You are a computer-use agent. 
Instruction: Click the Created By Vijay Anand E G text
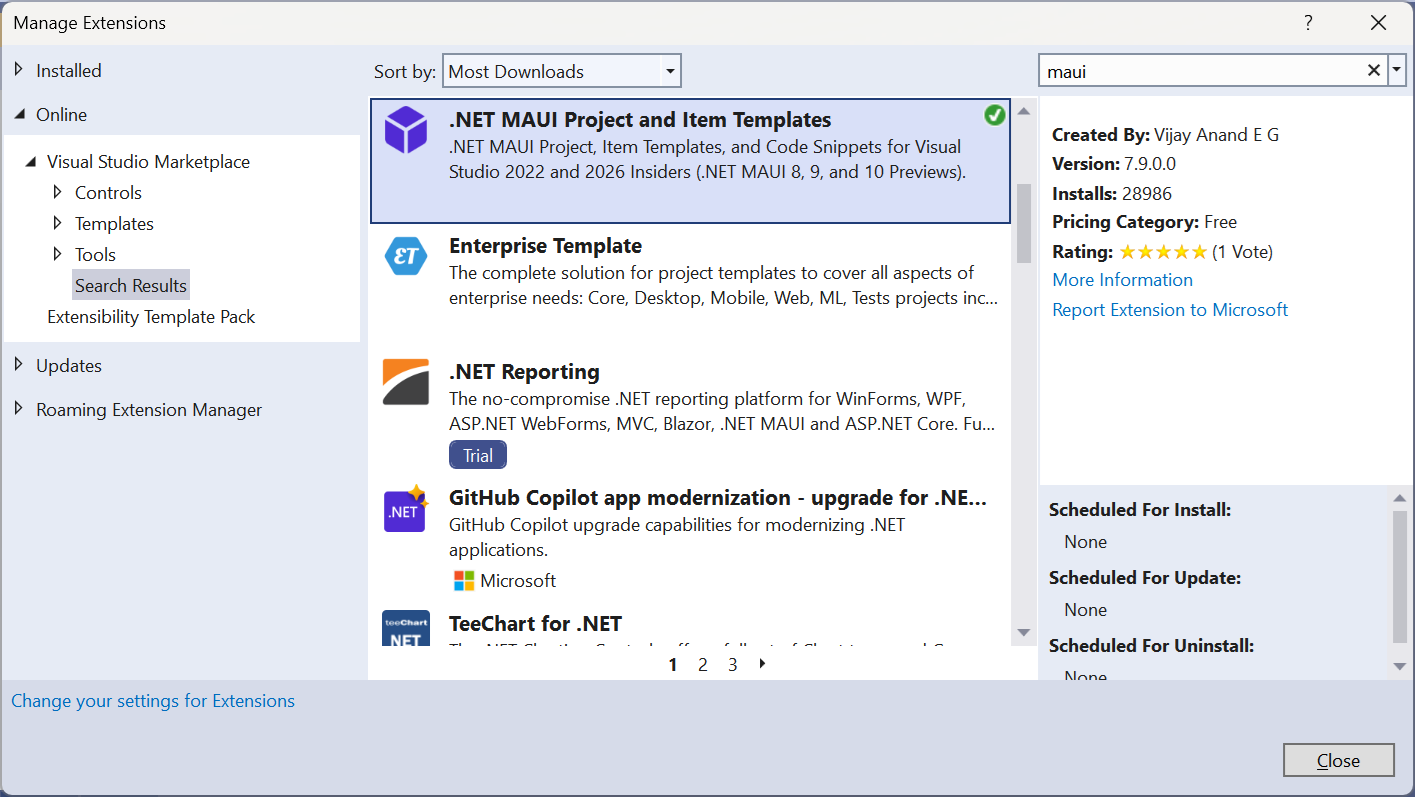point(1165,135)
